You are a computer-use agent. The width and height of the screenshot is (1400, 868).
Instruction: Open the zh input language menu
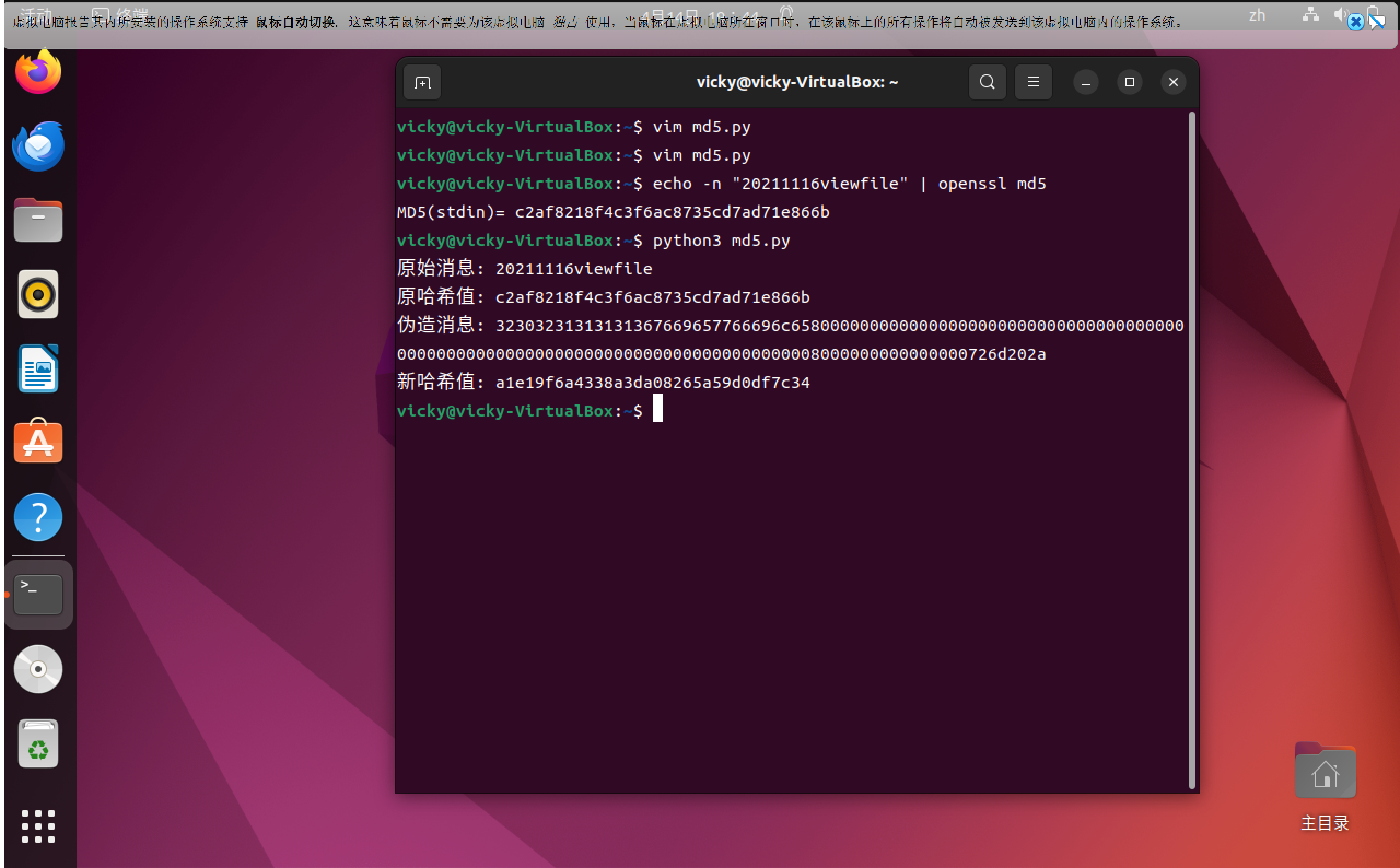pos(1257,15)
